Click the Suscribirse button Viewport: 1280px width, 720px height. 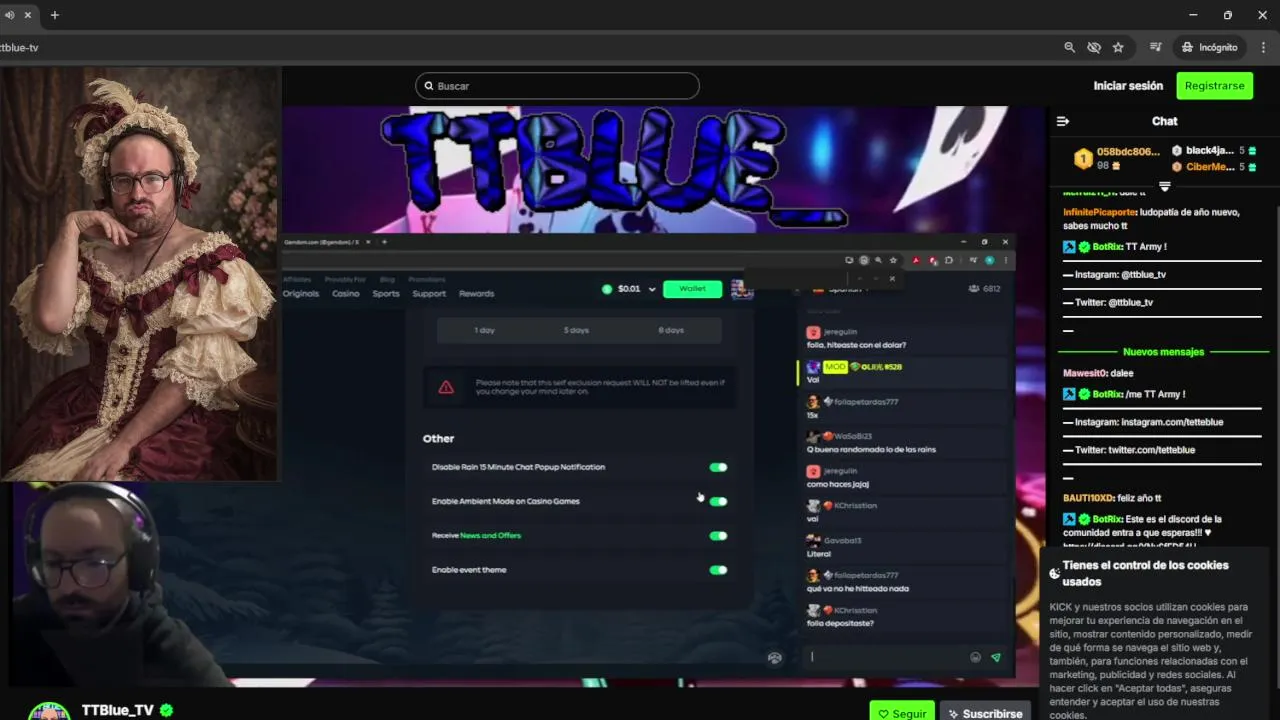click(x=986, y=713)
